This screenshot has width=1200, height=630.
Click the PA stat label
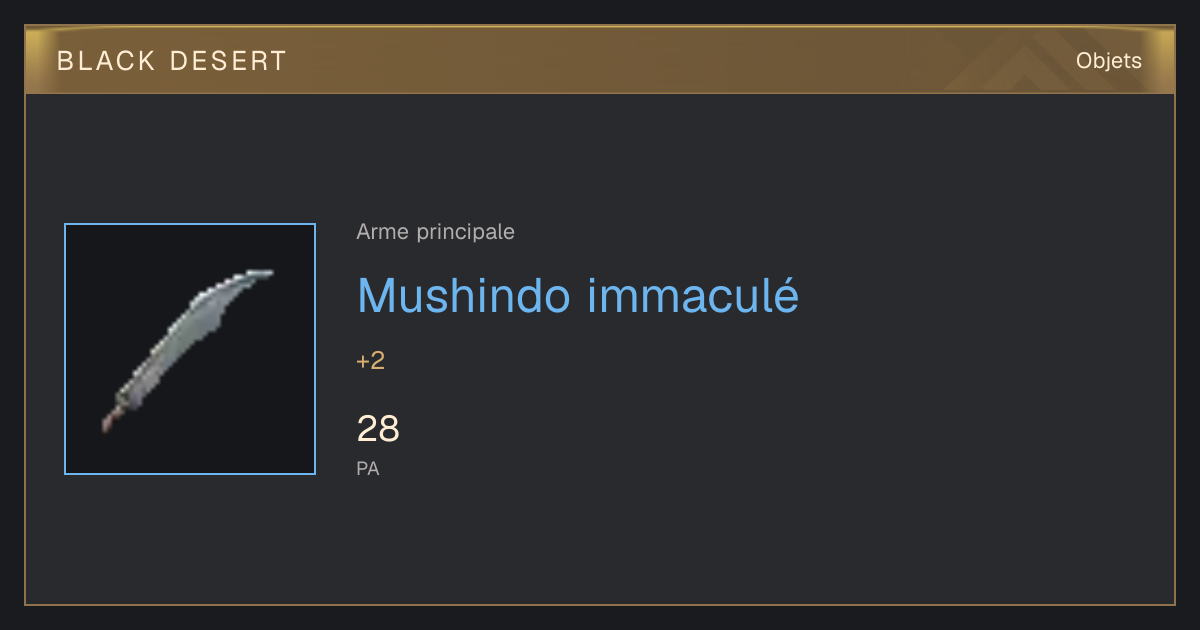[368, 468]
